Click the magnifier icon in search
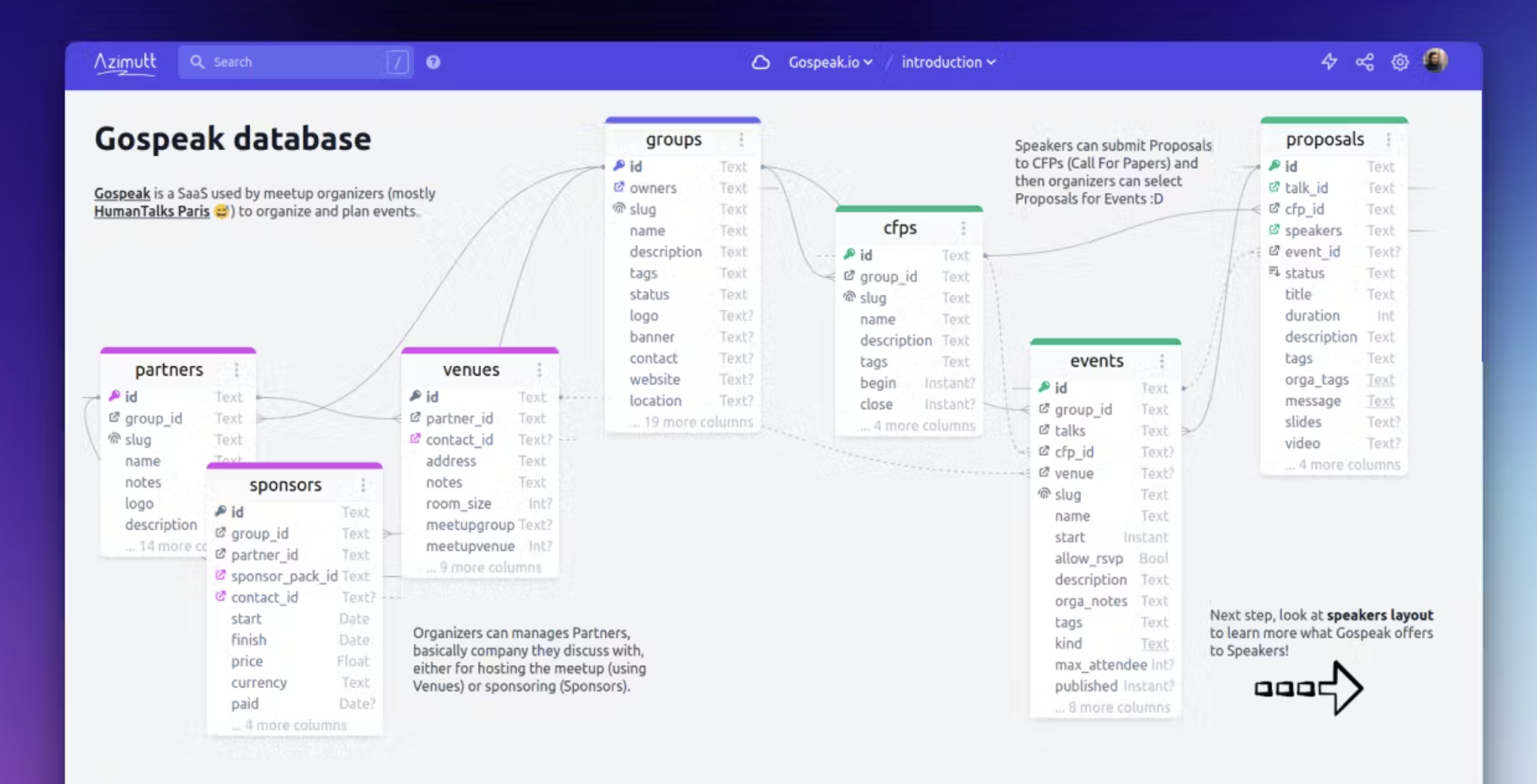 pos(197,62)
